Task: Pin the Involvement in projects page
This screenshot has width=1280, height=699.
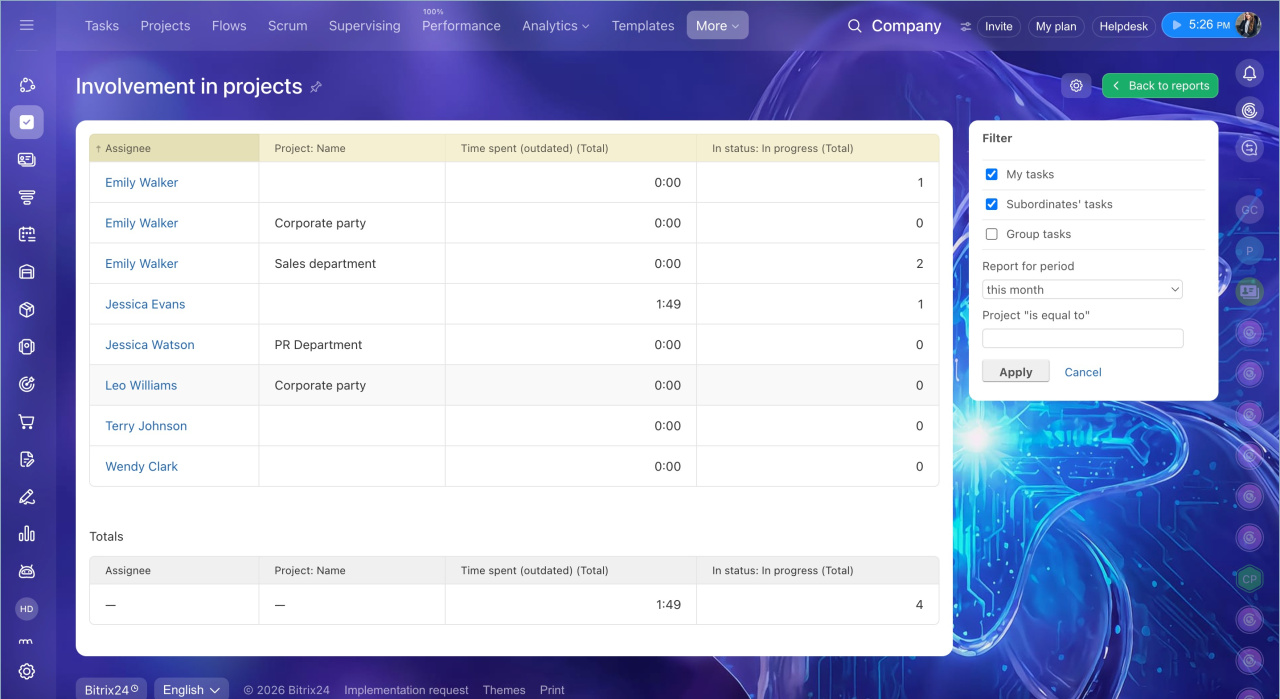Action: point(316,87)
